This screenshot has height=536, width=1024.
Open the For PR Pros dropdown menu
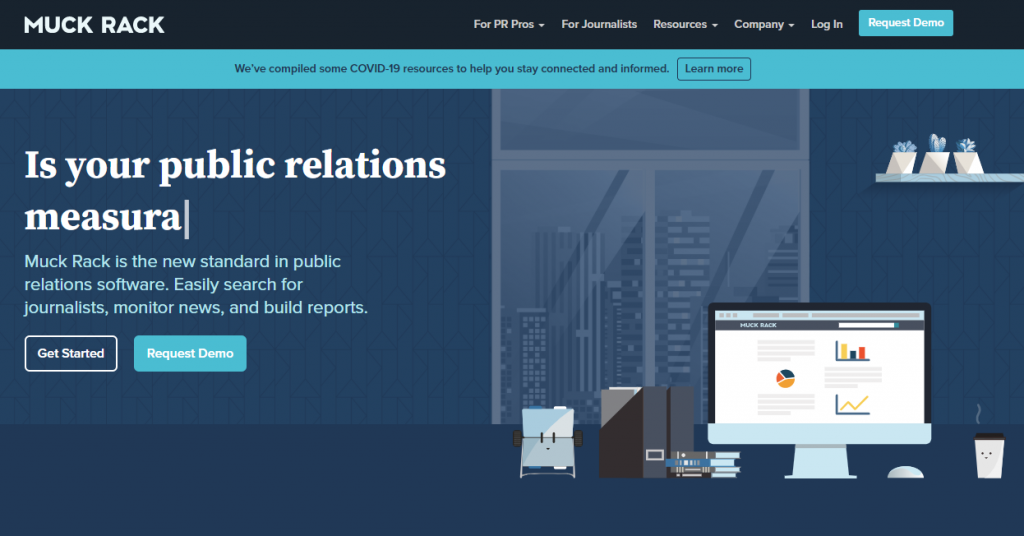pos(509,24)
